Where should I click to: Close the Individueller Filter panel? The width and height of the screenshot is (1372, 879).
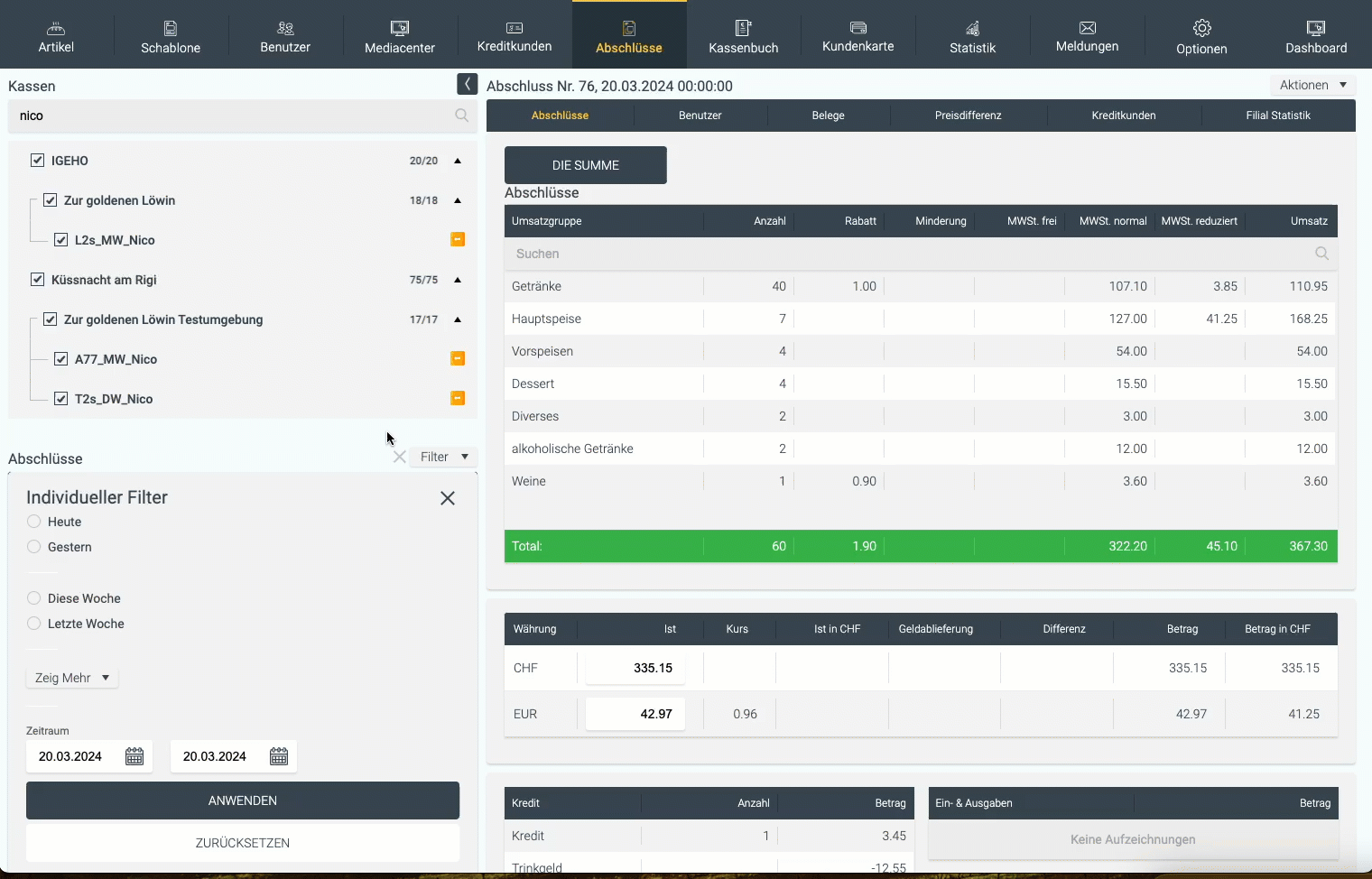(x=448, y=498)
